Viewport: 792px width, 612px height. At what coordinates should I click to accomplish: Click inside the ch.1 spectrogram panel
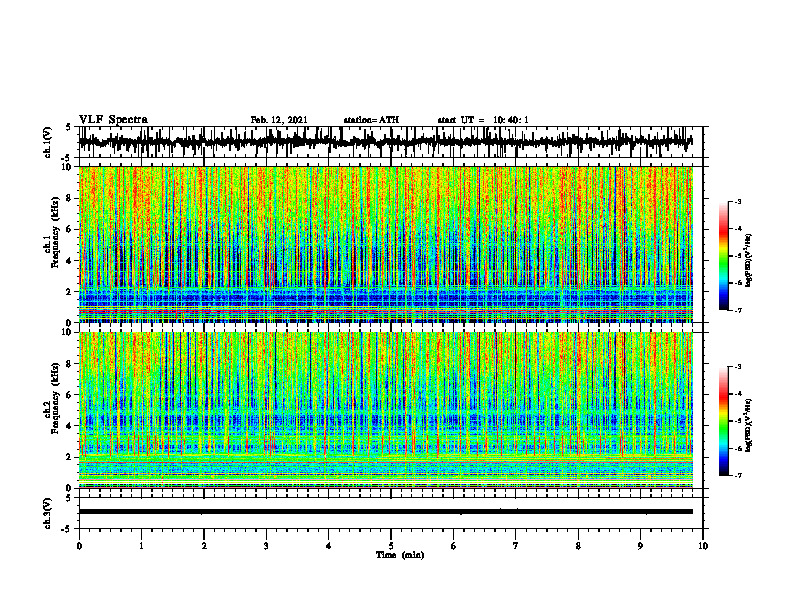point(385,244)
